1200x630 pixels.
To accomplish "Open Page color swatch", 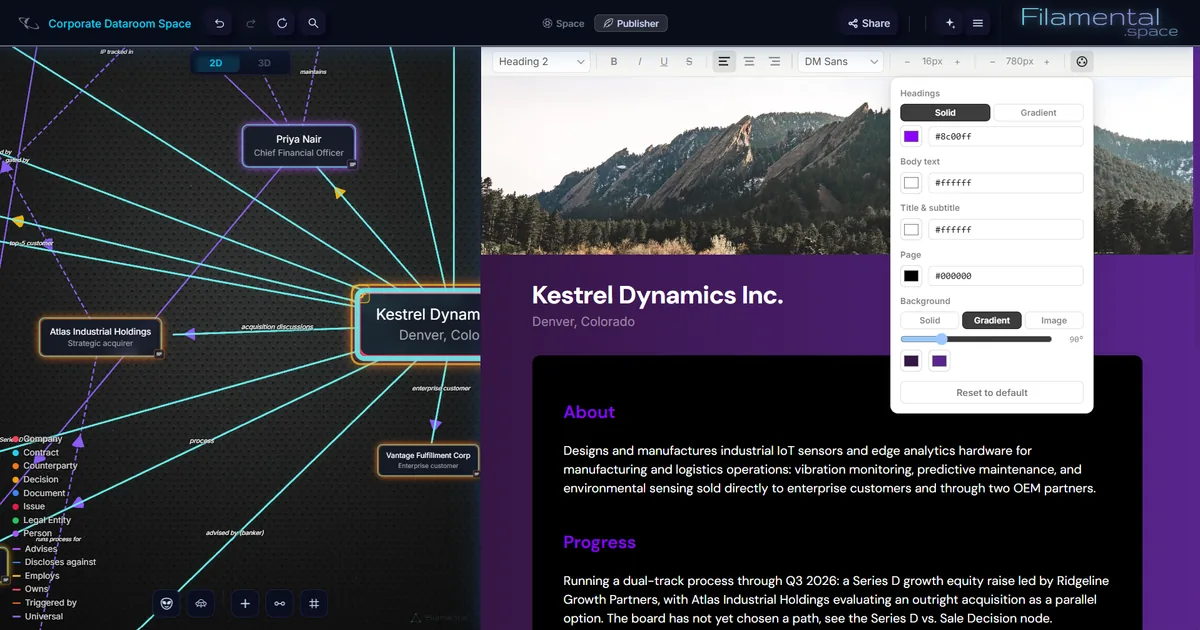I will [x=911, y=276].
